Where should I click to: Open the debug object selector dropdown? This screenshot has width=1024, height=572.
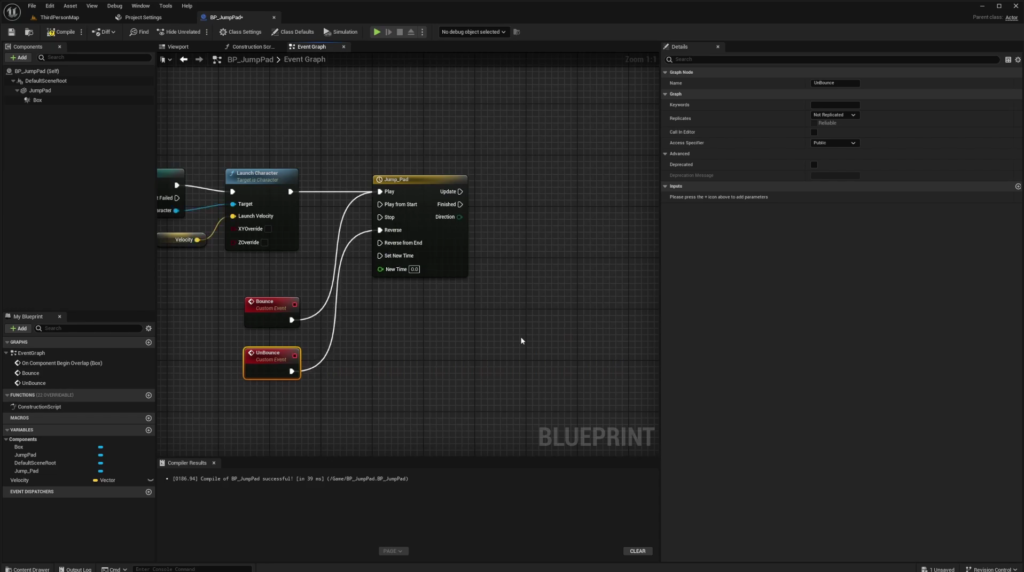click(x=473, y=32)
